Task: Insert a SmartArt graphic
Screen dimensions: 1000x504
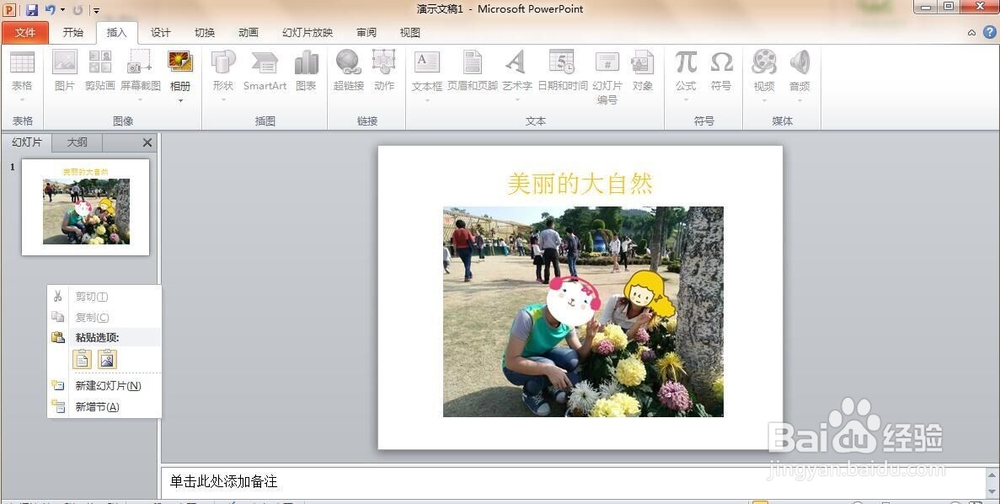Action: click(x=265, y=70)
